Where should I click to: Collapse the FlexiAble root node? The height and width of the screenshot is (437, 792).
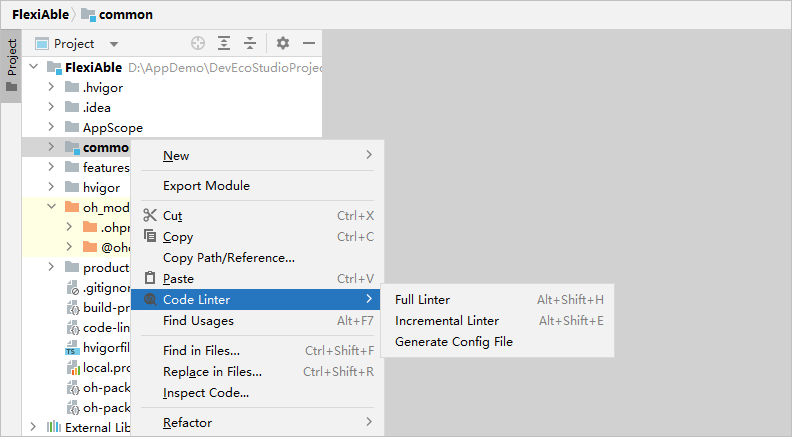pyautogui.click(x=34, y=67)
